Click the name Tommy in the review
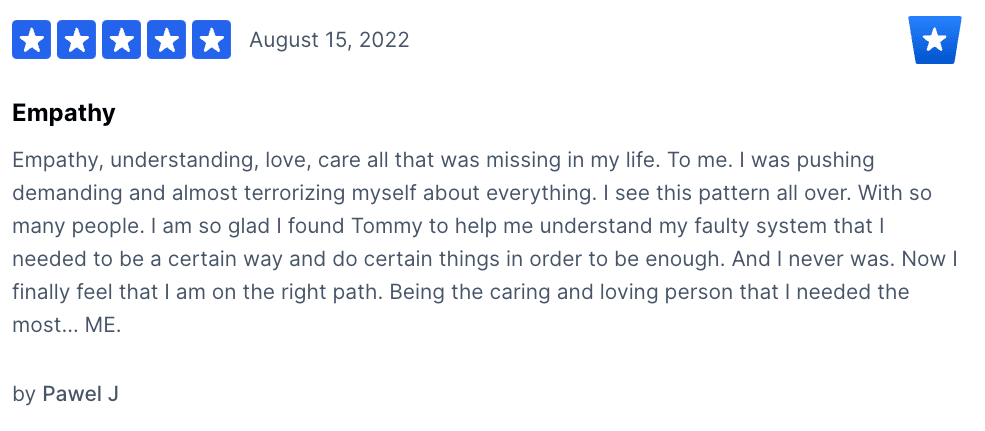985x431 pixels. point(388,227)
